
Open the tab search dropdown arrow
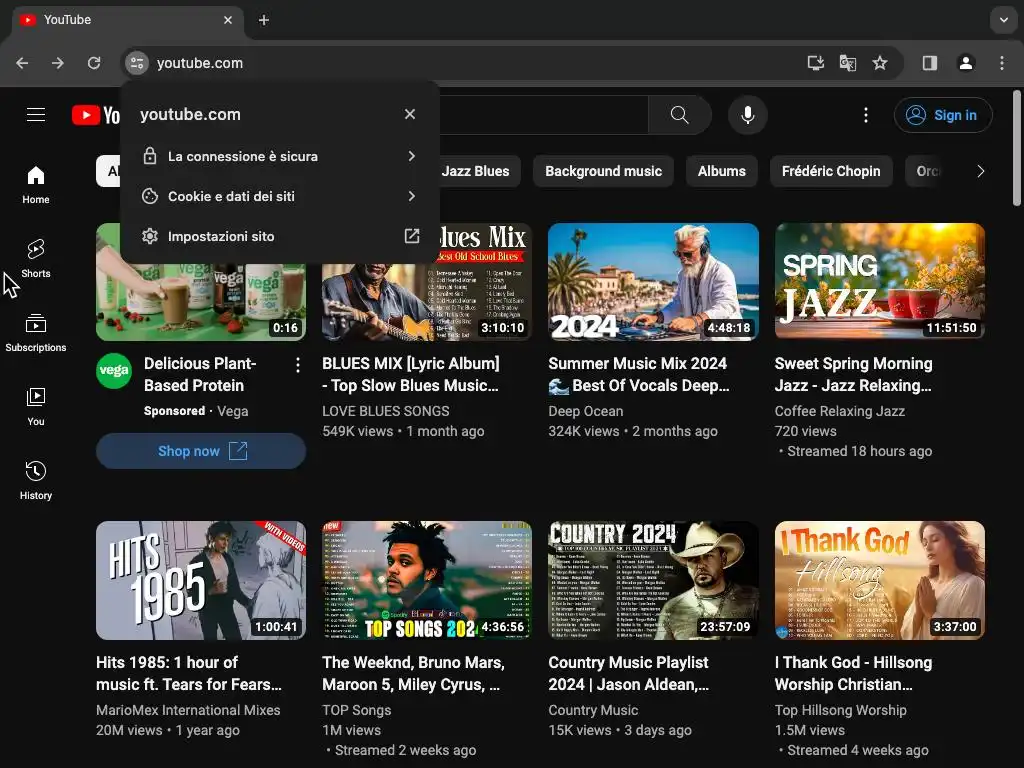(x=1004, y=20)
